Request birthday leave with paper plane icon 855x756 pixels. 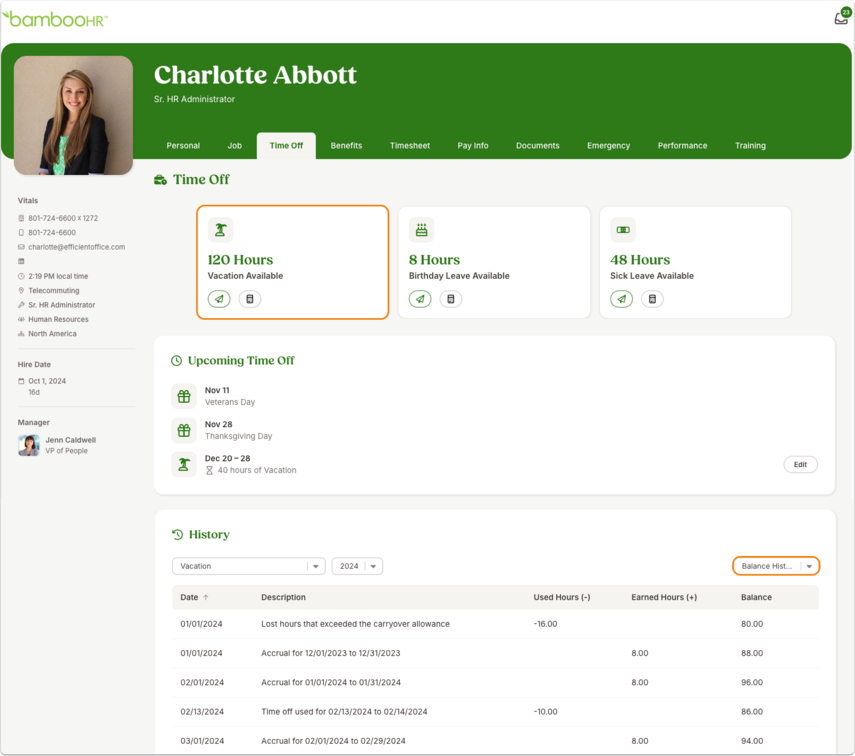coord(420,299)
